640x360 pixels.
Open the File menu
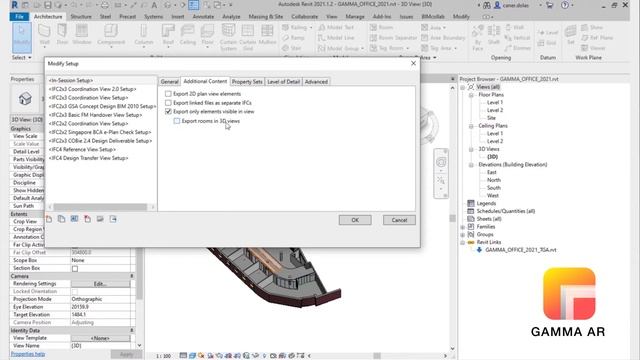(x=19, y=16)
